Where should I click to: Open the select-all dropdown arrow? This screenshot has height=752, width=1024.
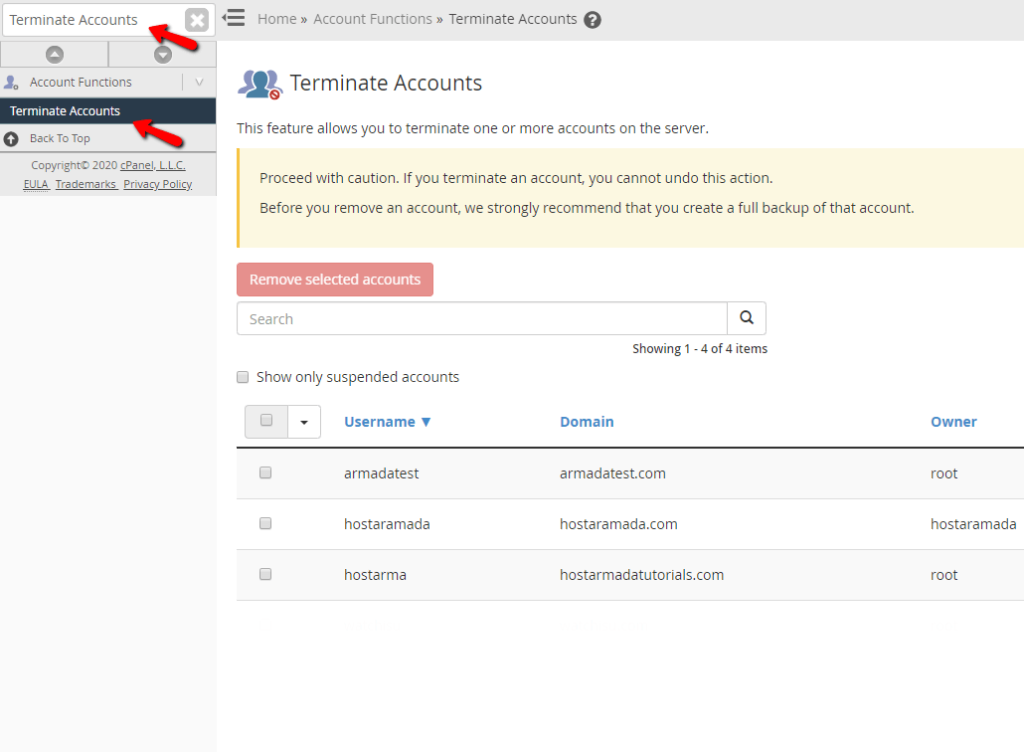tap(303, 421)
